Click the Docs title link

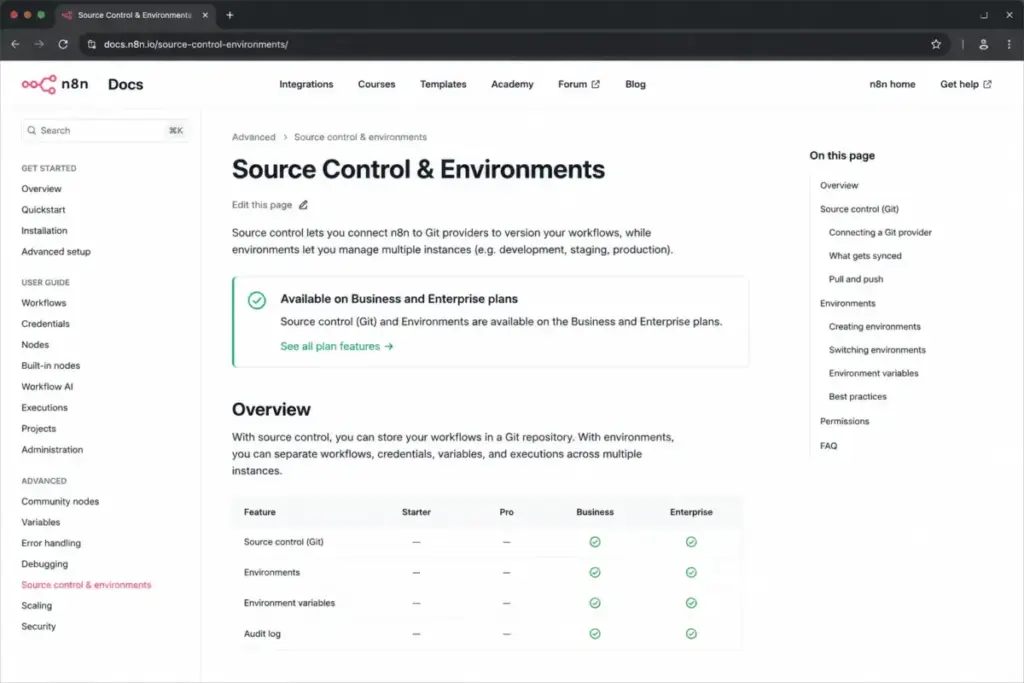click(x=125, y=84)
